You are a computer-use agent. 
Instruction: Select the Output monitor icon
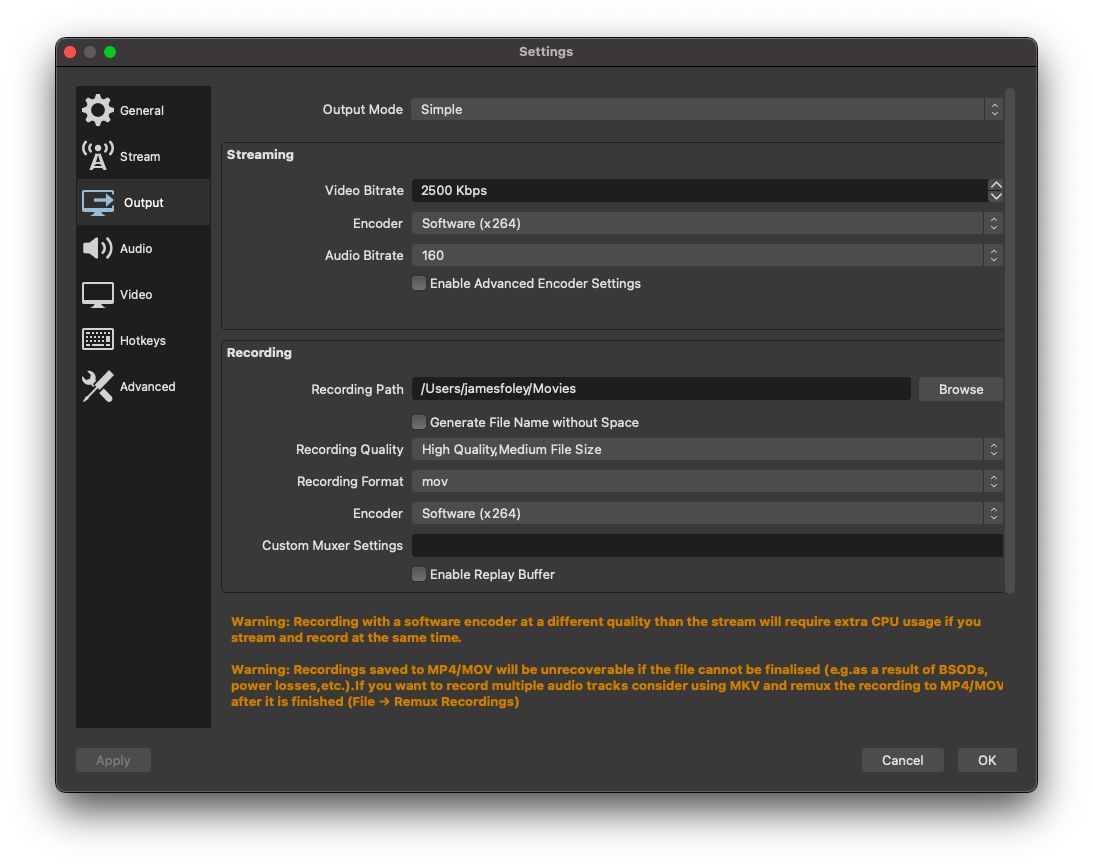coord(97,202)
